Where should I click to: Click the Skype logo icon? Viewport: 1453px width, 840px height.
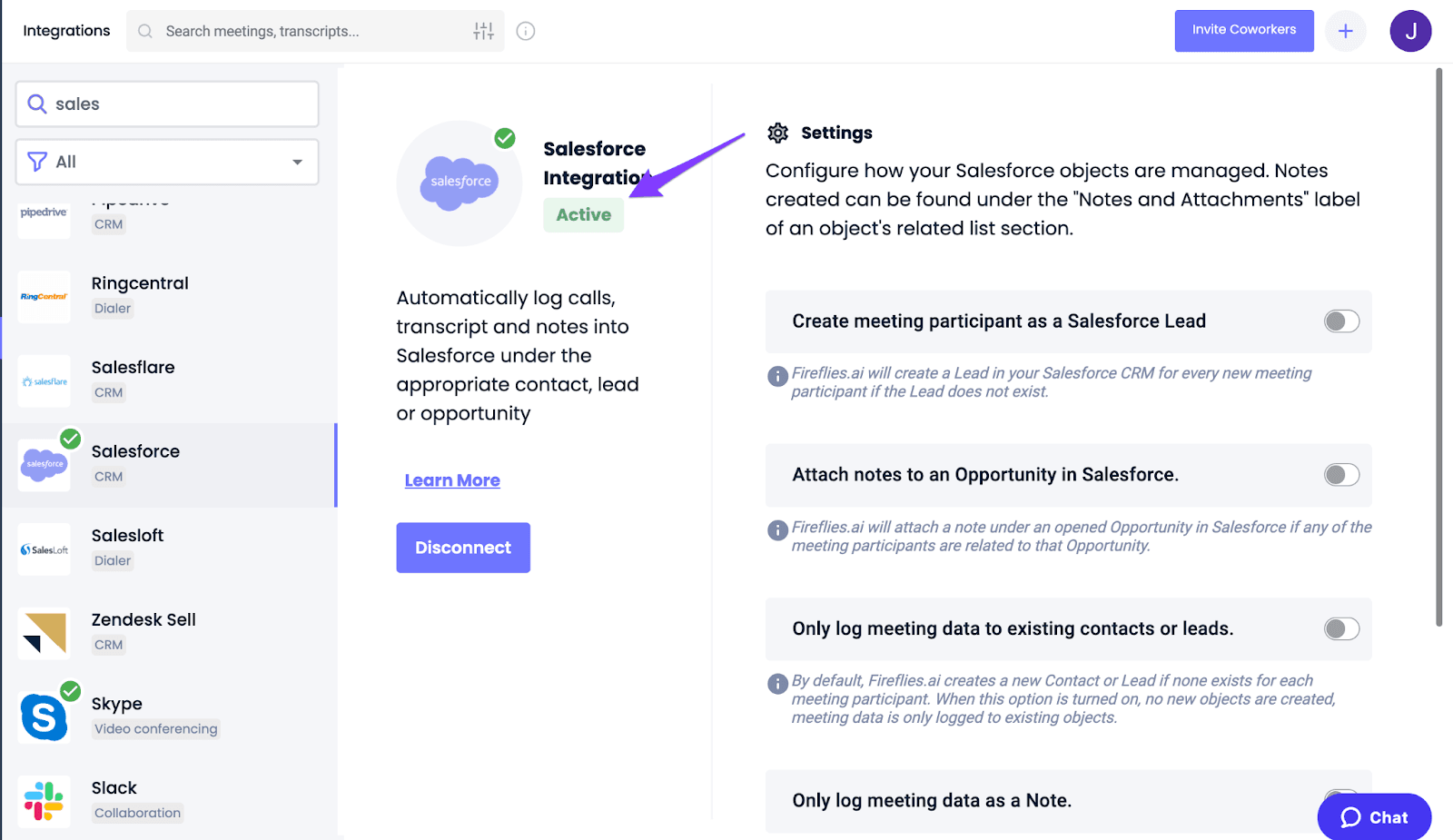44,717
